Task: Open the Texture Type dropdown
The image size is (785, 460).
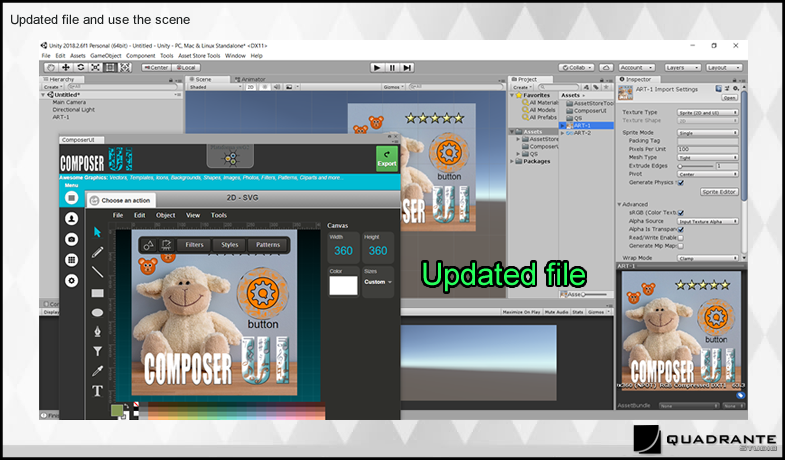Action: pyautogui.click(x=708, y=113)
